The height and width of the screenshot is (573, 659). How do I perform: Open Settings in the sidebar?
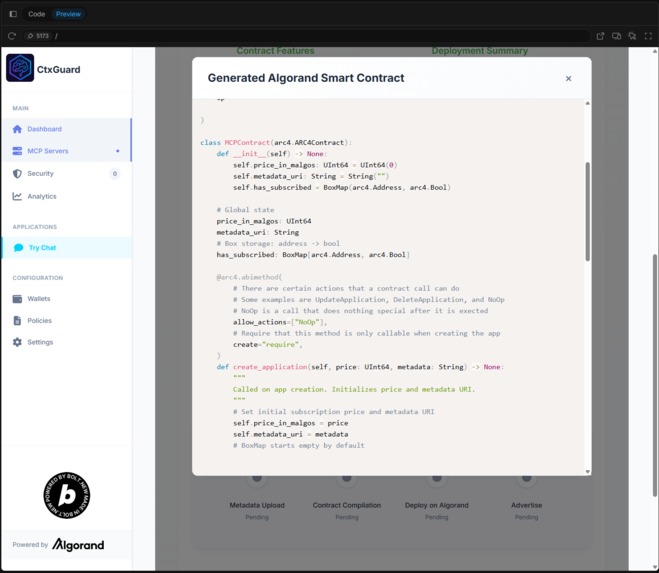[66, 342]
